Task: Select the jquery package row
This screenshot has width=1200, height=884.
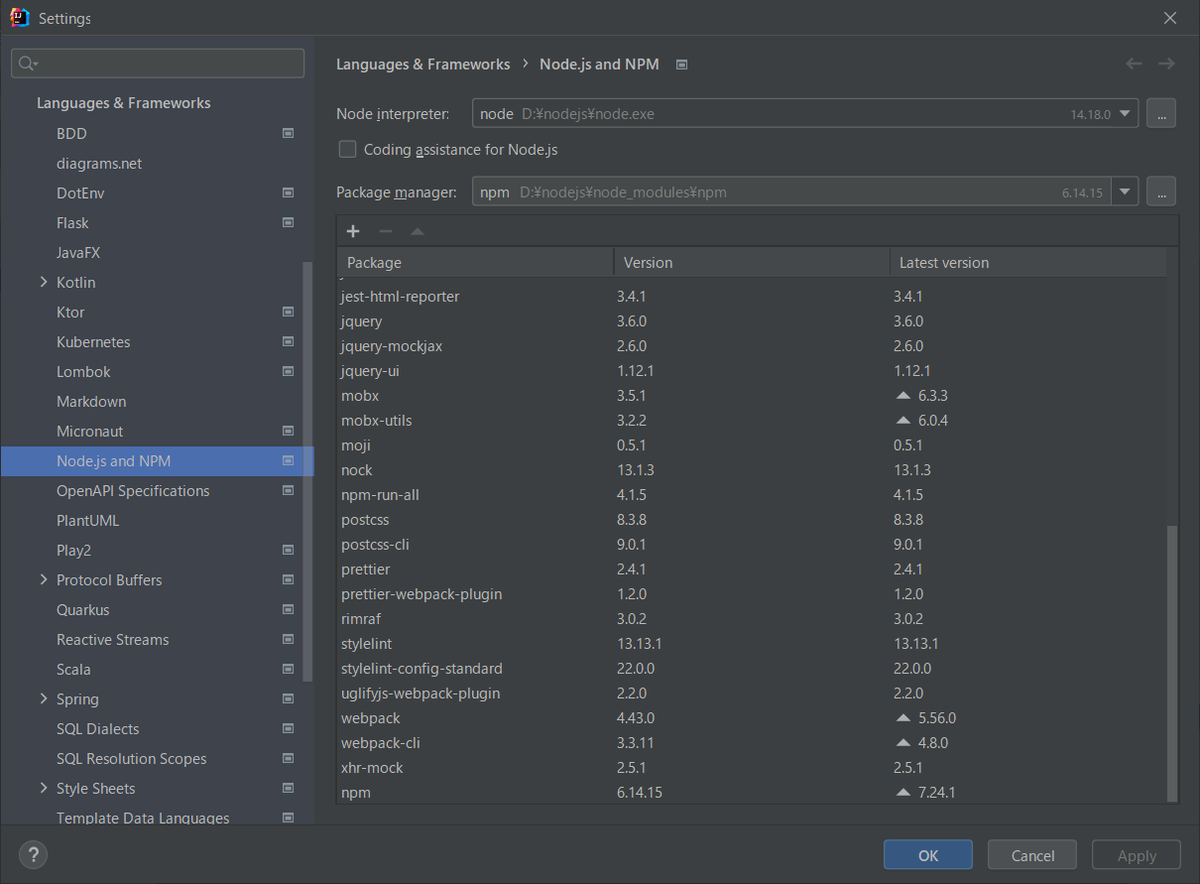Action: pos(751,321)
